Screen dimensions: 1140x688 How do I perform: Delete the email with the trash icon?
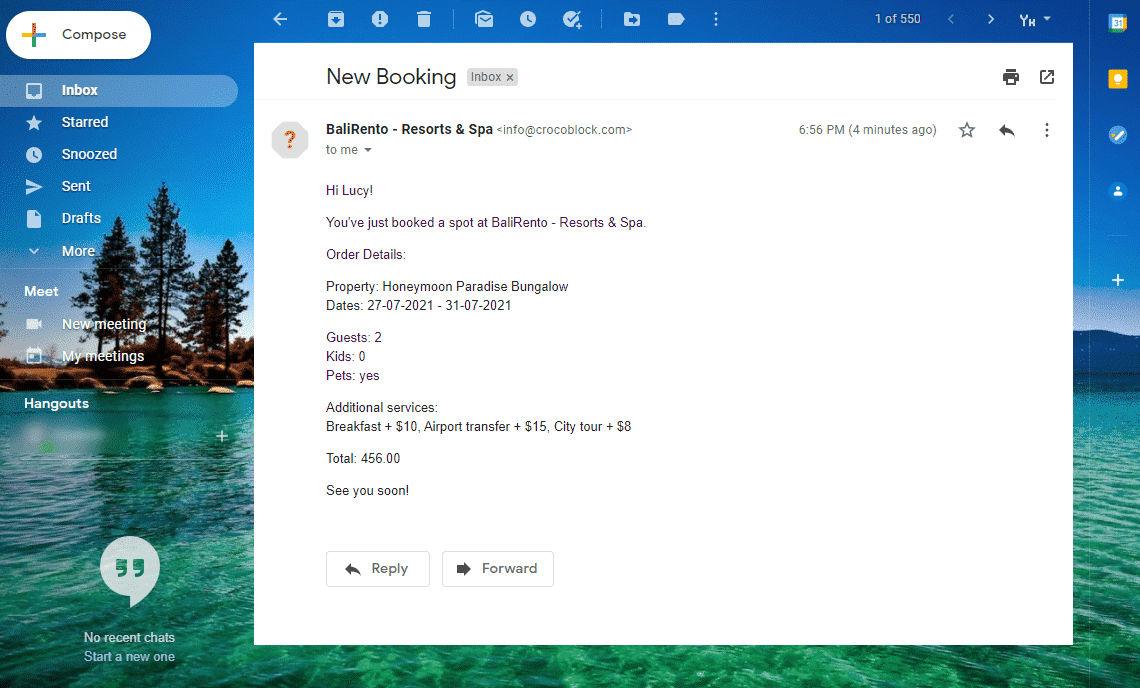424,20
